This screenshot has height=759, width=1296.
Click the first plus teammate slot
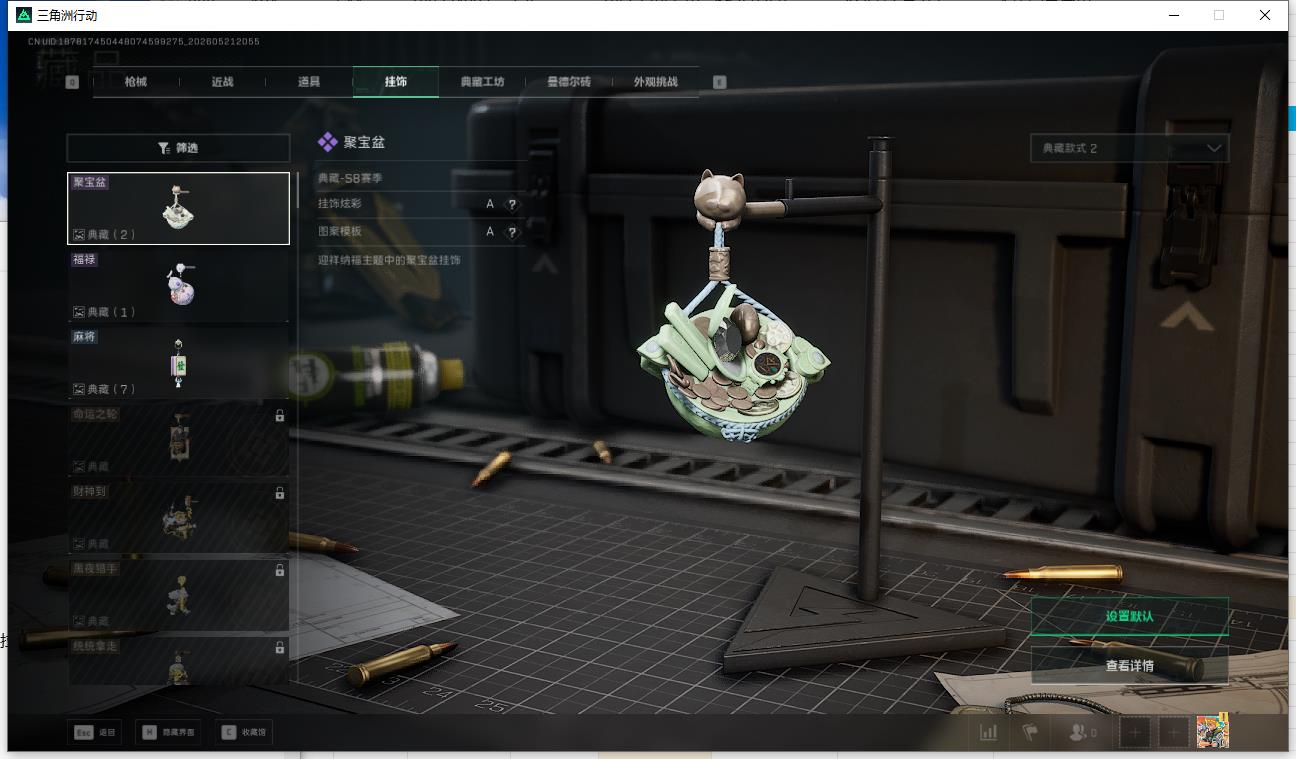coord(1135,733)
